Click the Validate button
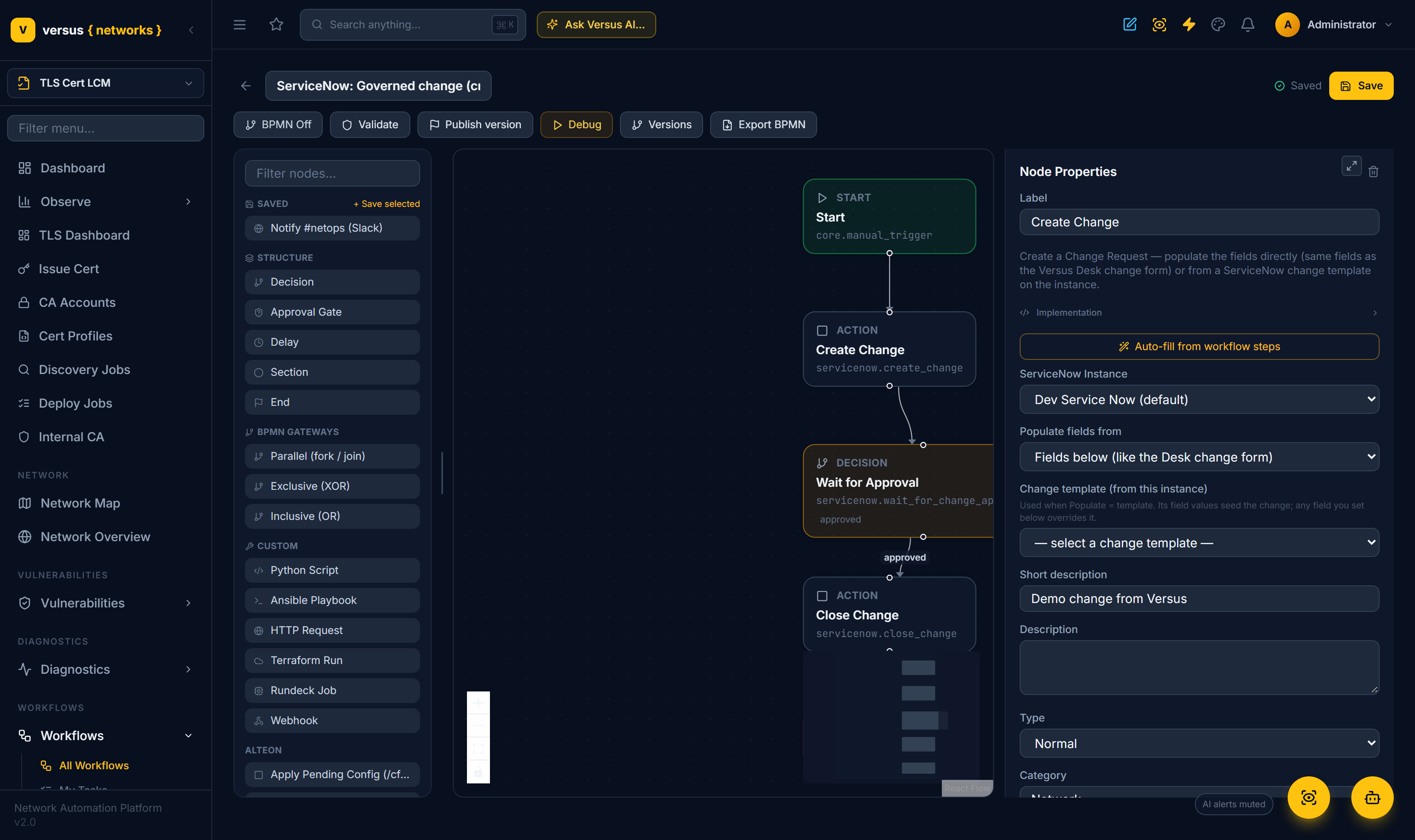The image size is (1415, 840). click(370, 125)
